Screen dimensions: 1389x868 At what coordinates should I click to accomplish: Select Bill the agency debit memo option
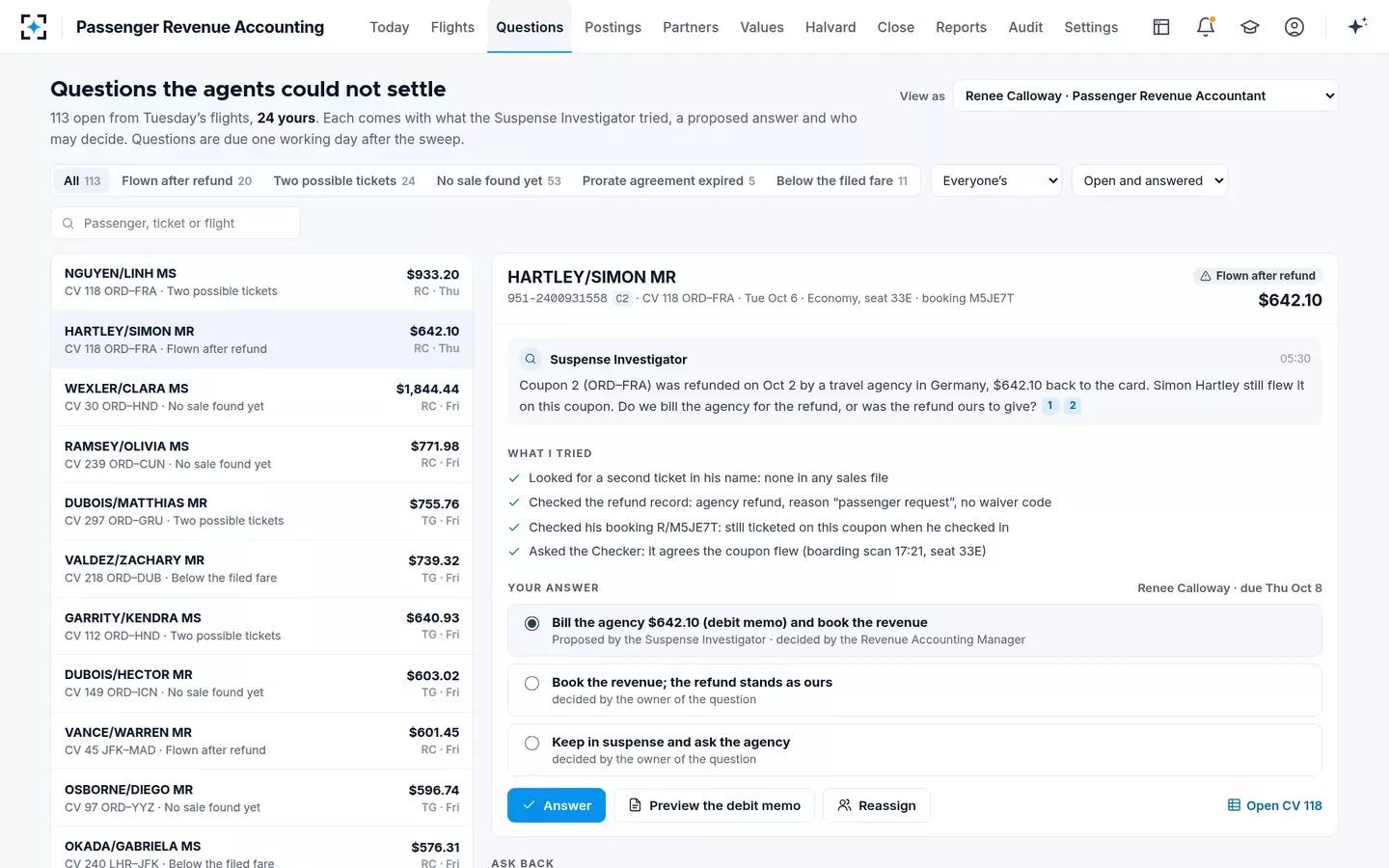click(x=914, y=631)
